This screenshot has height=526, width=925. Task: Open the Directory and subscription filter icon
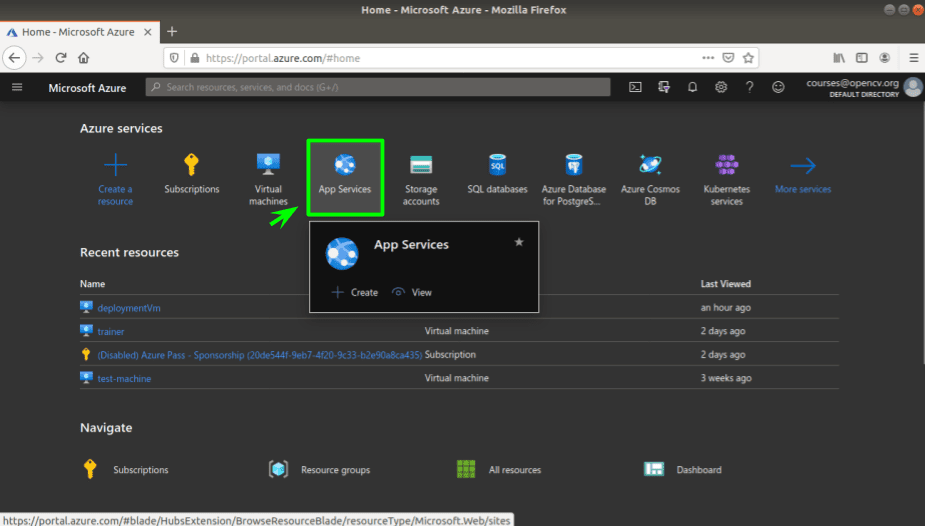(664, 87)
